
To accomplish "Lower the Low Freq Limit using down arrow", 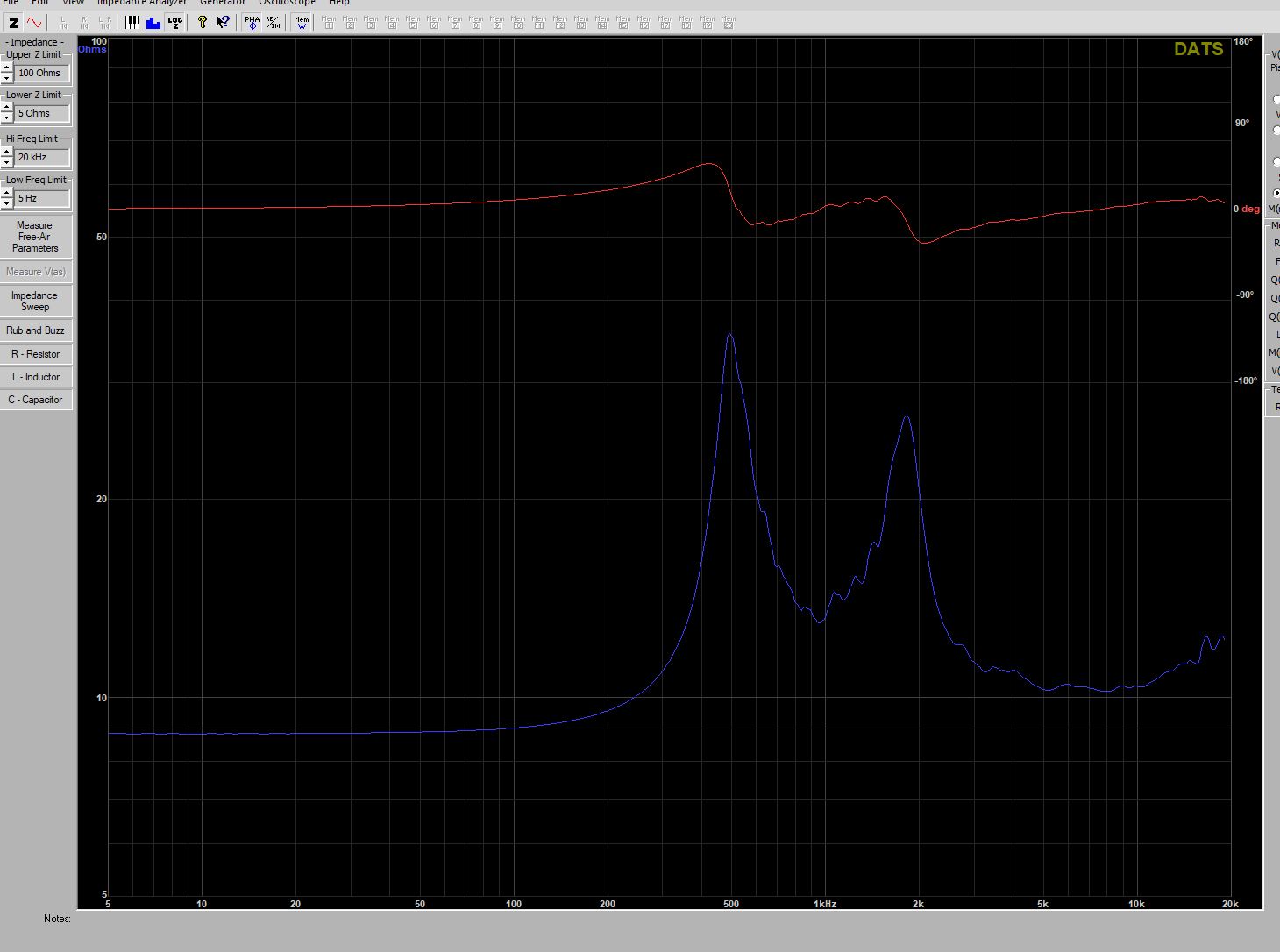I will pos(7,202).
